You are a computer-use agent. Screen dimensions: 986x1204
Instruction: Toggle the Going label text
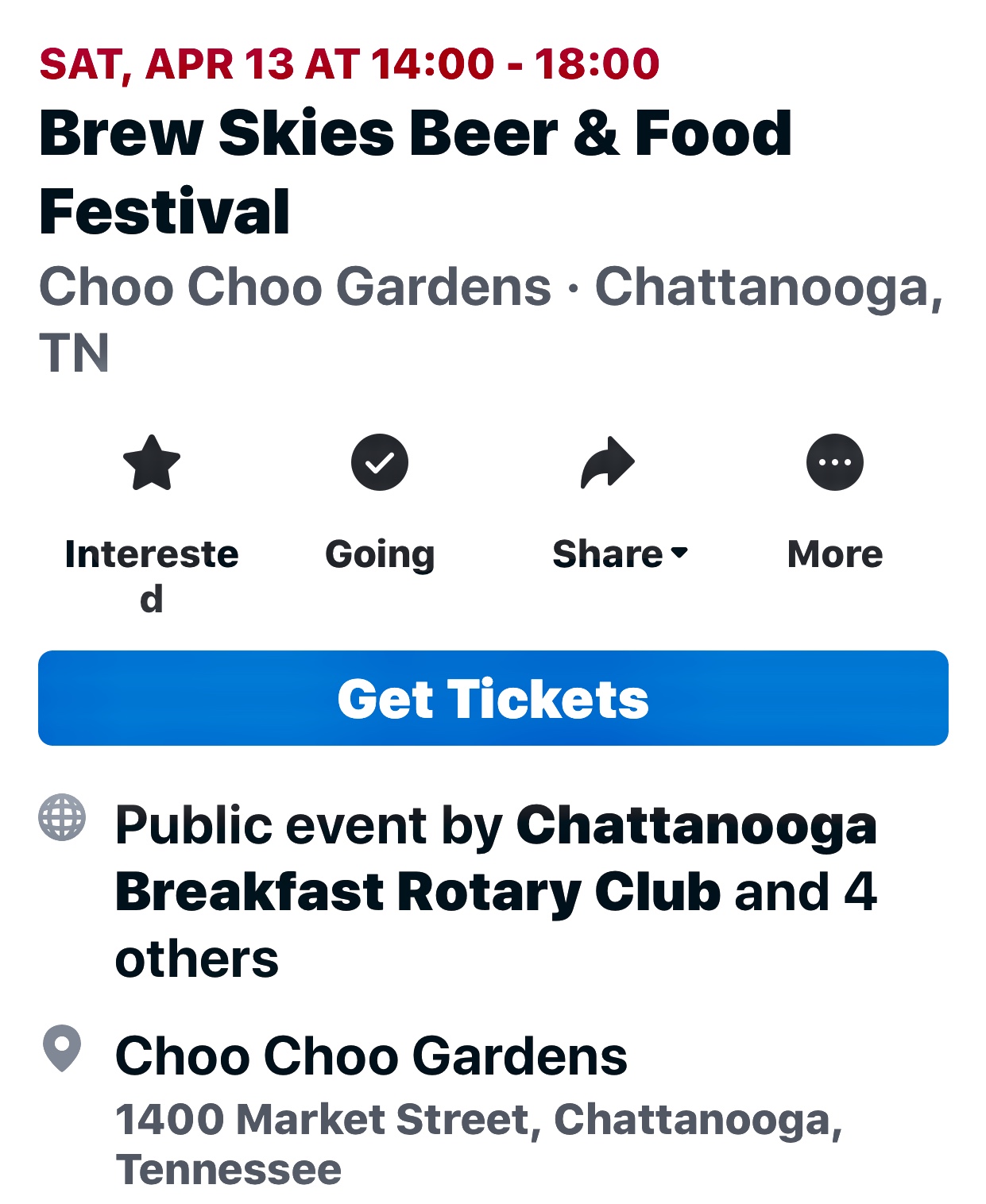[x=380, y=554]
